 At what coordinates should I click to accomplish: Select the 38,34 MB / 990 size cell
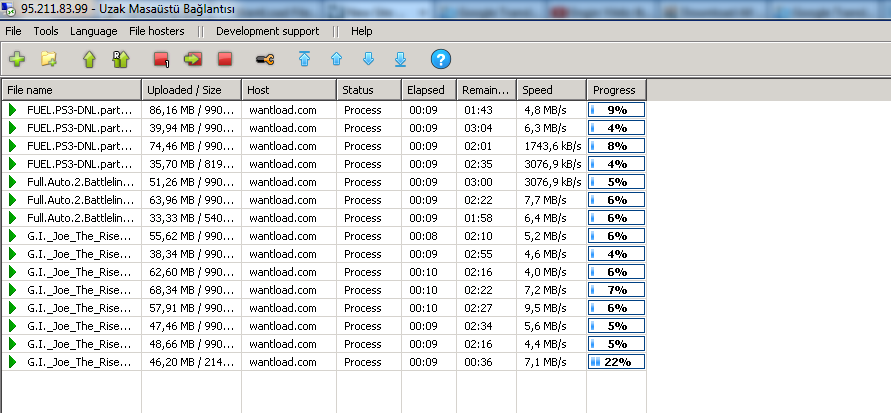tap(192, 254)
